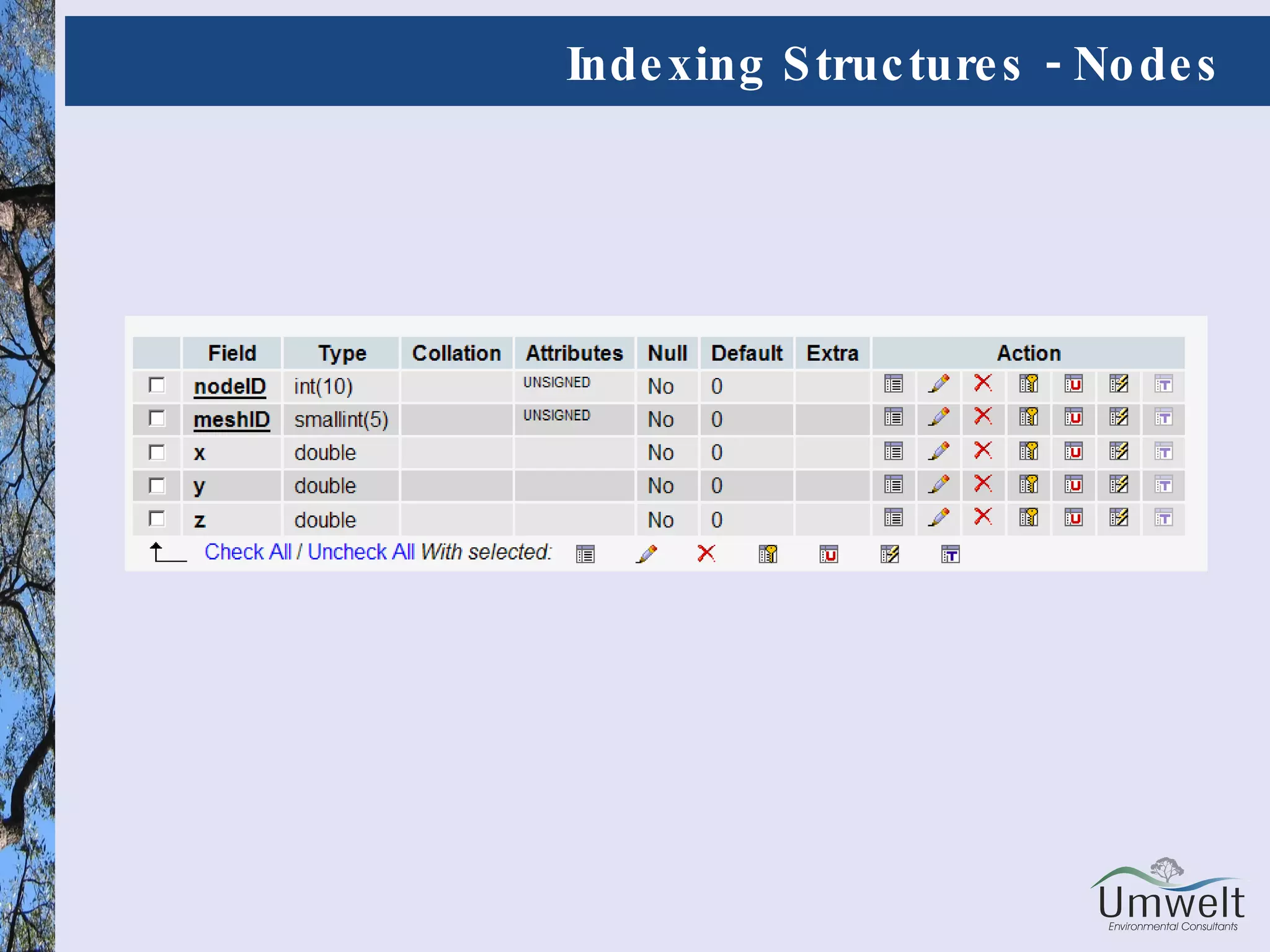Index icon in With selected row
The height and width of the screenshot is (952, 1270).
[x=889, y=553]
